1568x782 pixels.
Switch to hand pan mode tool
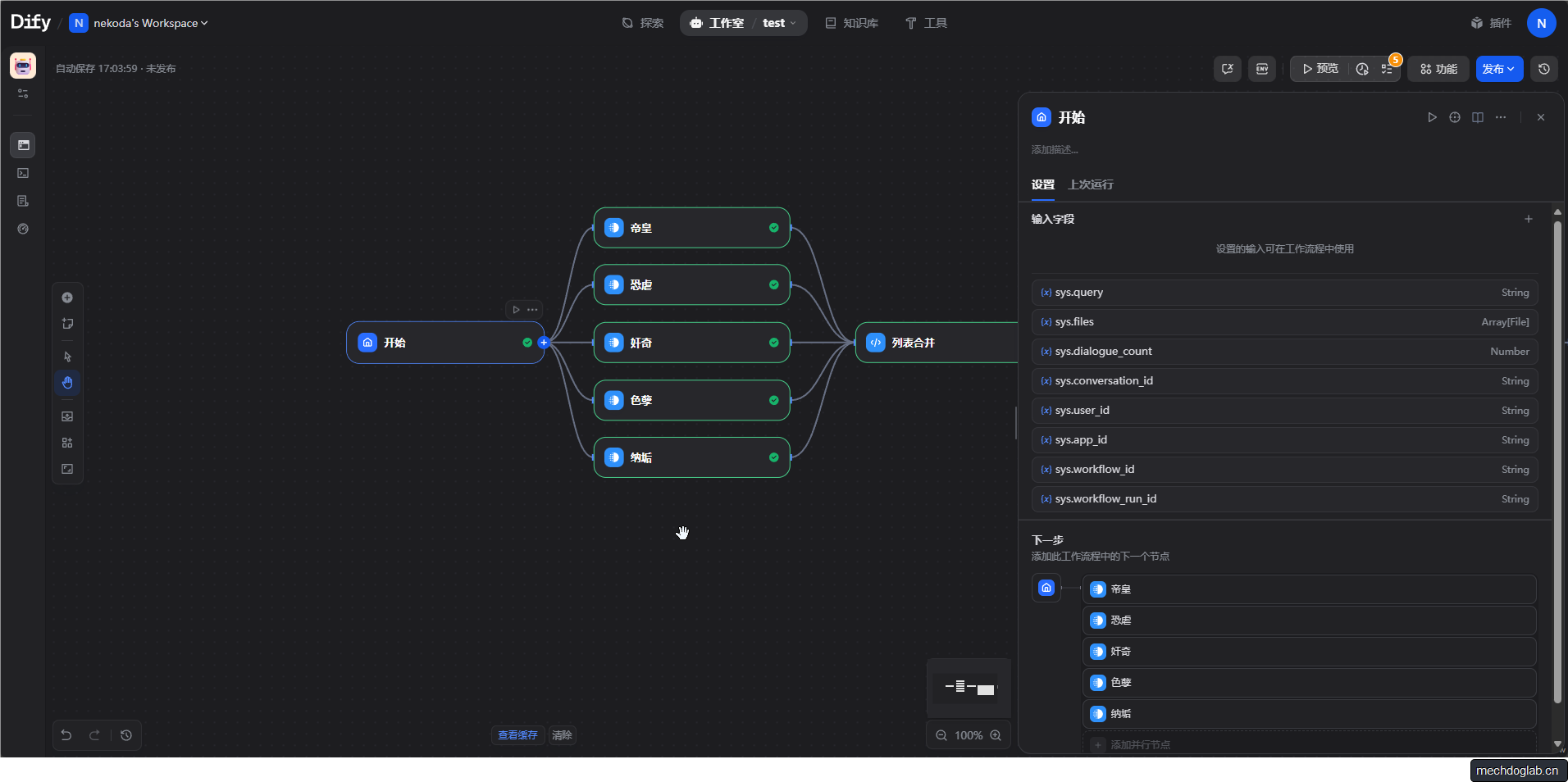[67, 383]
